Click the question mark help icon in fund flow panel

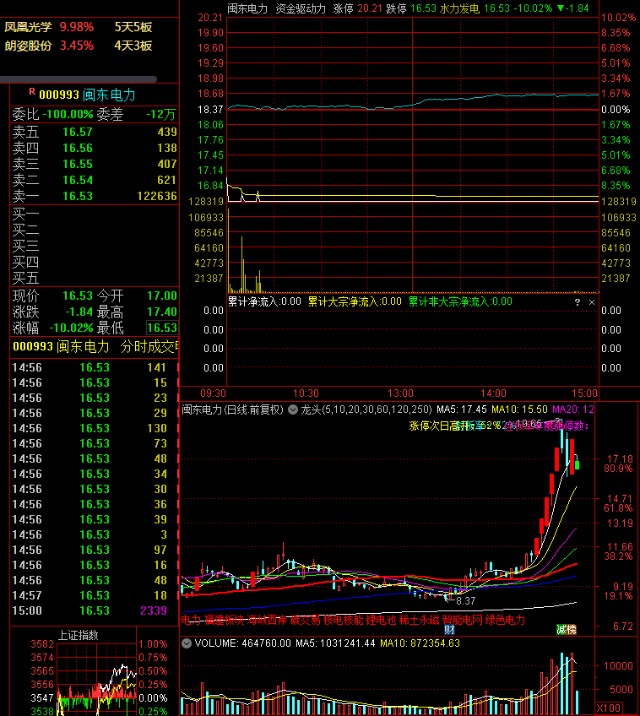pos(577,302)
